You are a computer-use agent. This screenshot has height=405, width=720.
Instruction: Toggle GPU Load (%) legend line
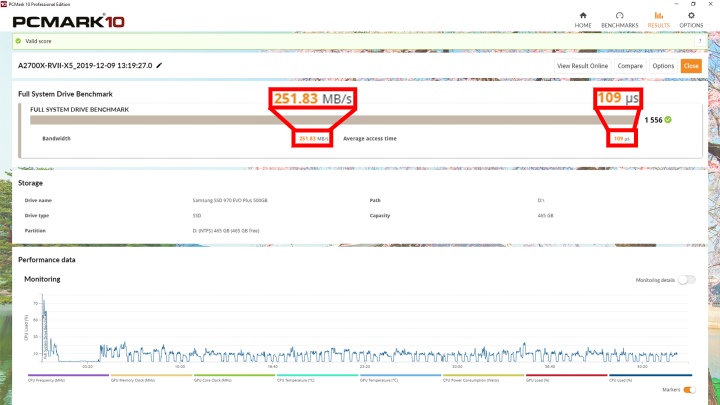(567, 377)
